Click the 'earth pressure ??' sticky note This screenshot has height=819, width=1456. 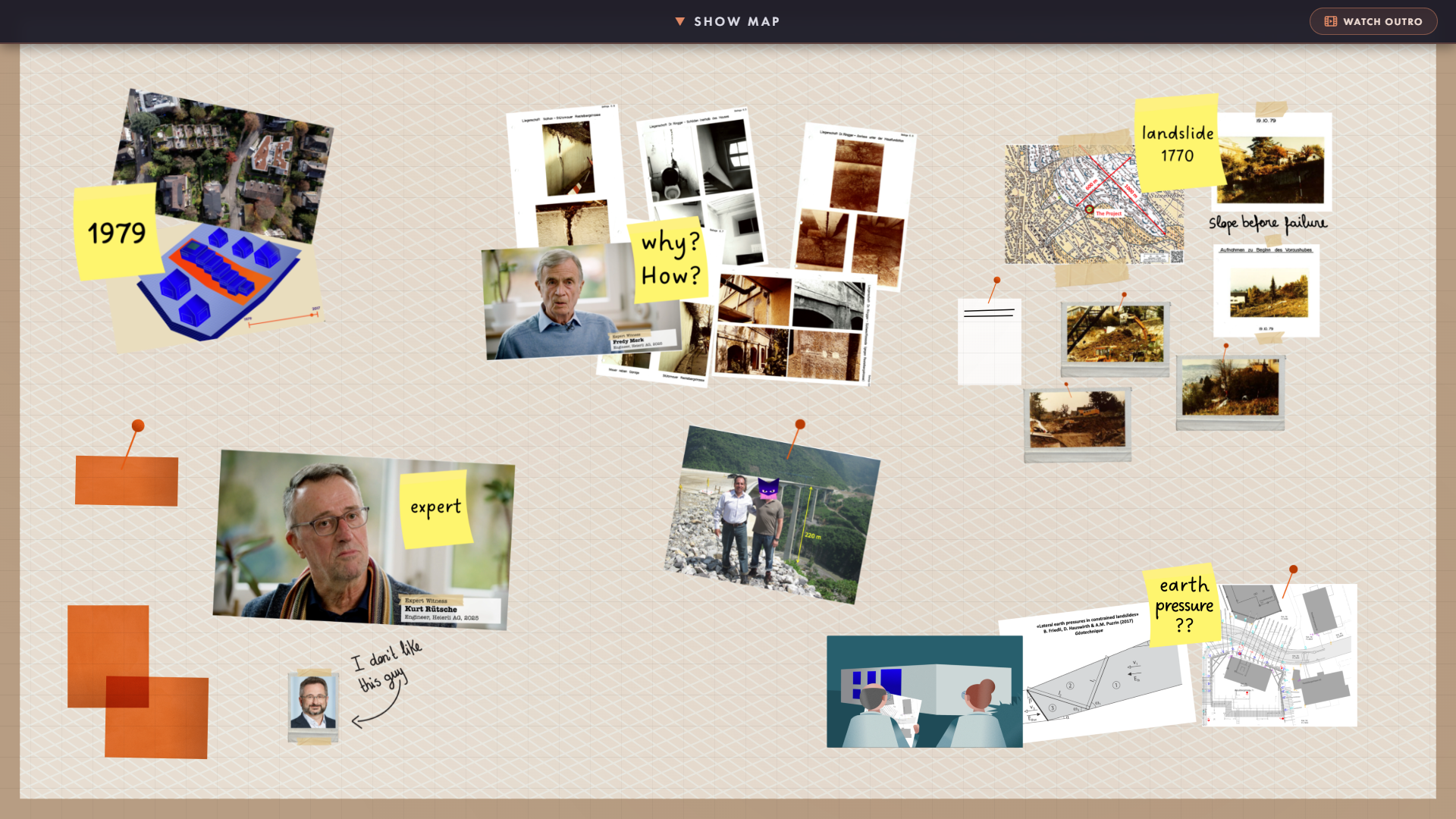pyautogui.click(x=1183, y=605)
